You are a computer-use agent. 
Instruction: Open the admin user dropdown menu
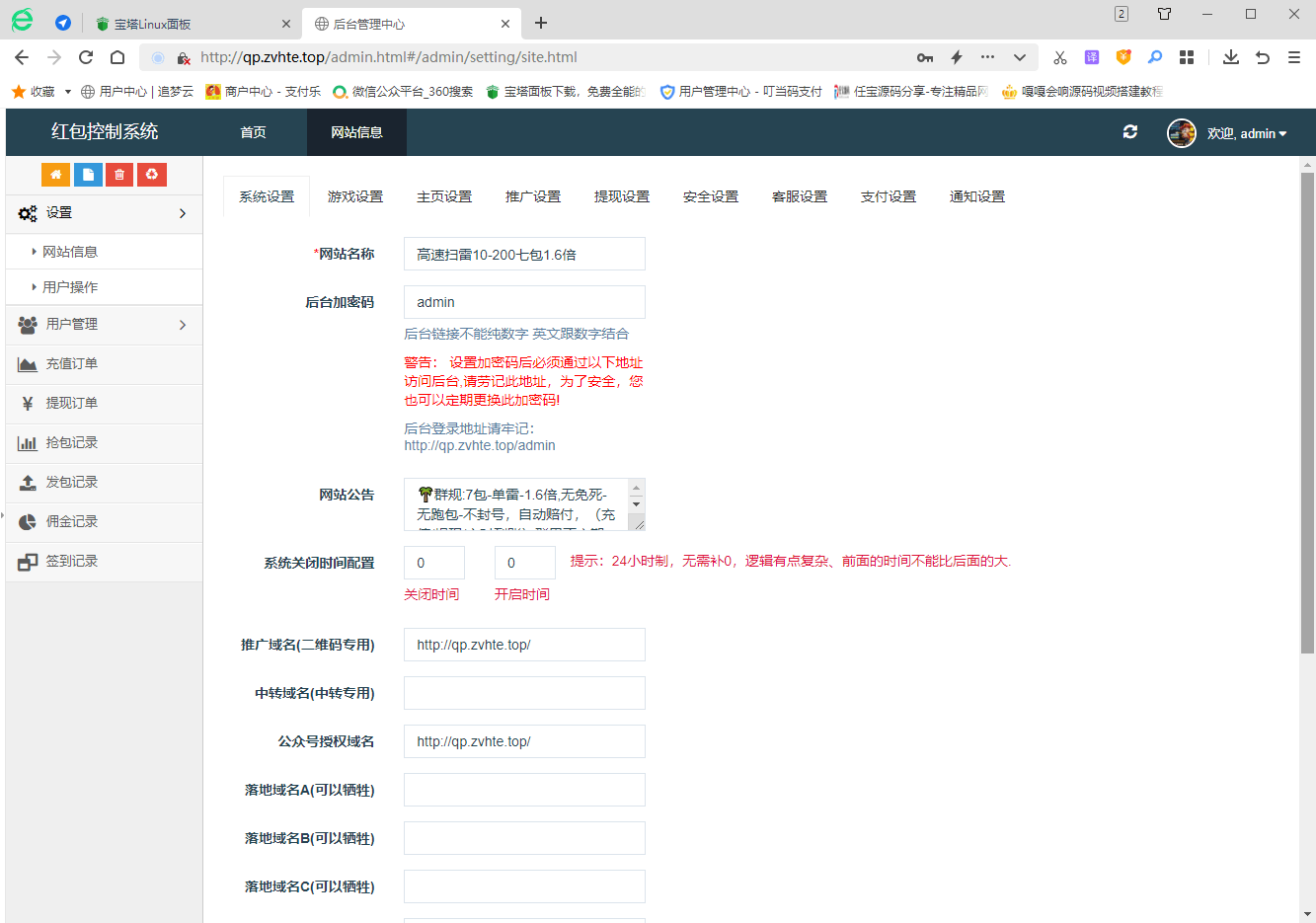tap(1246, 133)
